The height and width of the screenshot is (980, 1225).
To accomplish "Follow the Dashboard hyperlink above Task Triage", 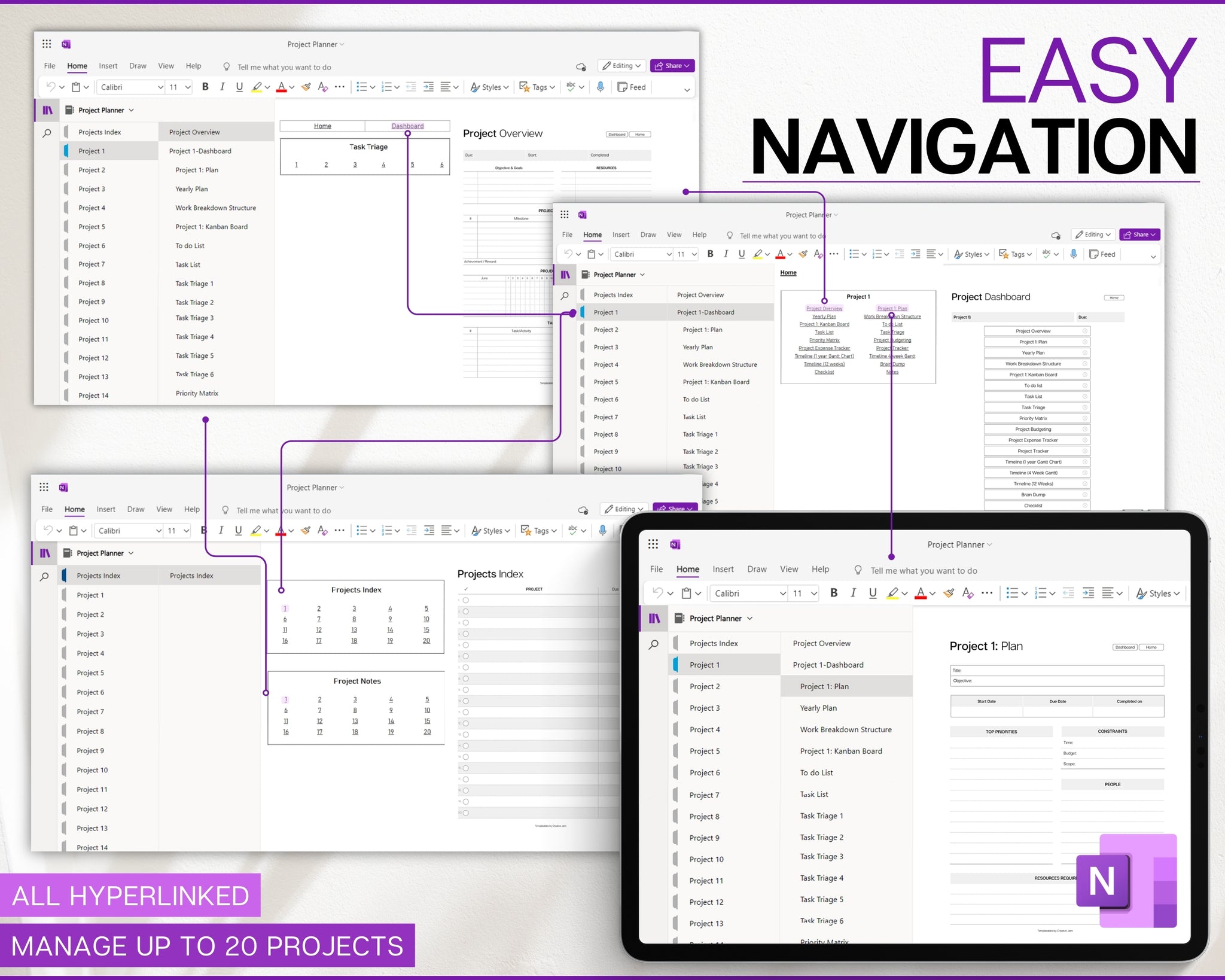I will (x=407, y=126).
